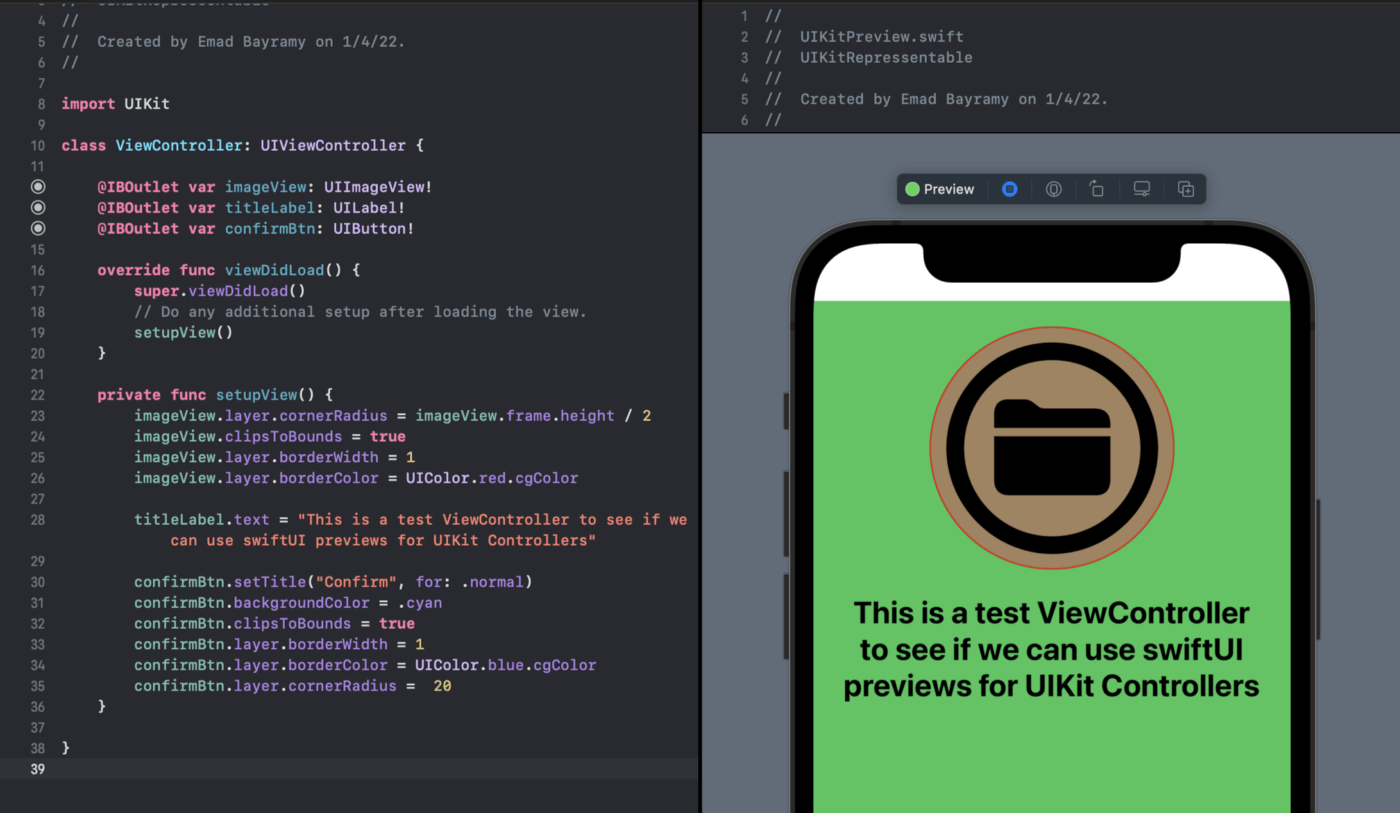This screenshot has width=1400, height=813.
Task: Duplicate the preview using the plus icon
Action: coord(1185,188)
